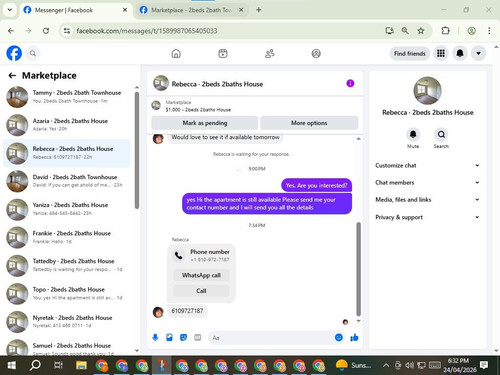The image size is (500, 375).
Task: Open Topo - 2beds 2baths House chat
Action: (67, 294)
